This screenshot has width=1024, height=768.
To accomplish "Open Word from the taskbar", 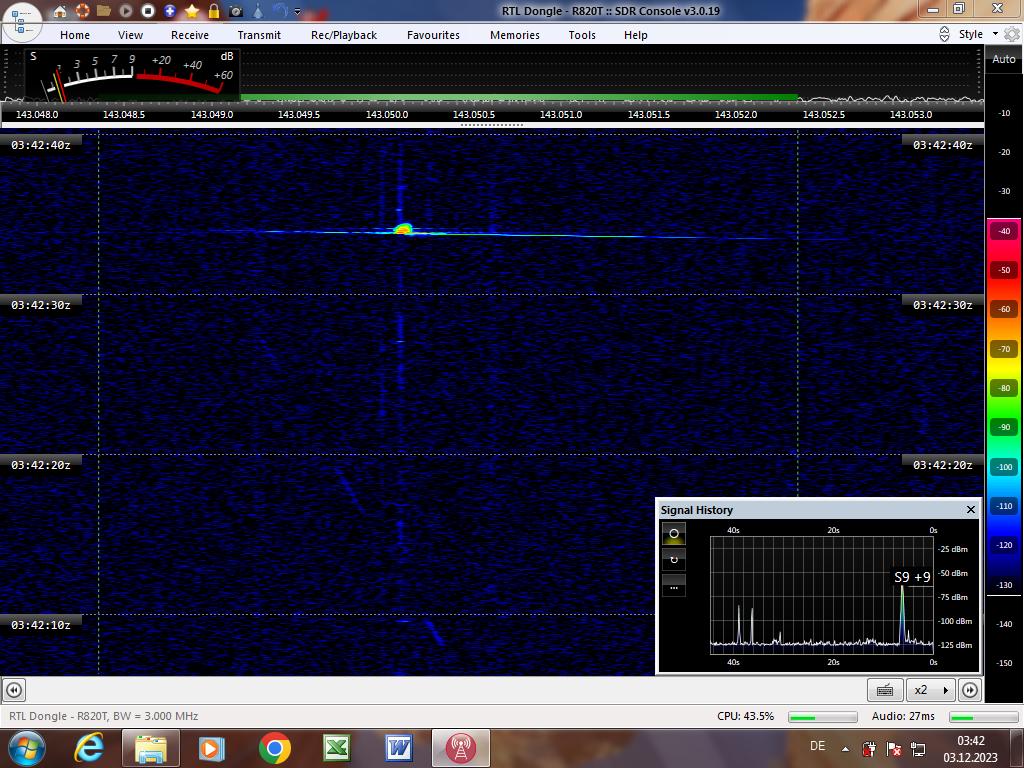I will point(398,748).
